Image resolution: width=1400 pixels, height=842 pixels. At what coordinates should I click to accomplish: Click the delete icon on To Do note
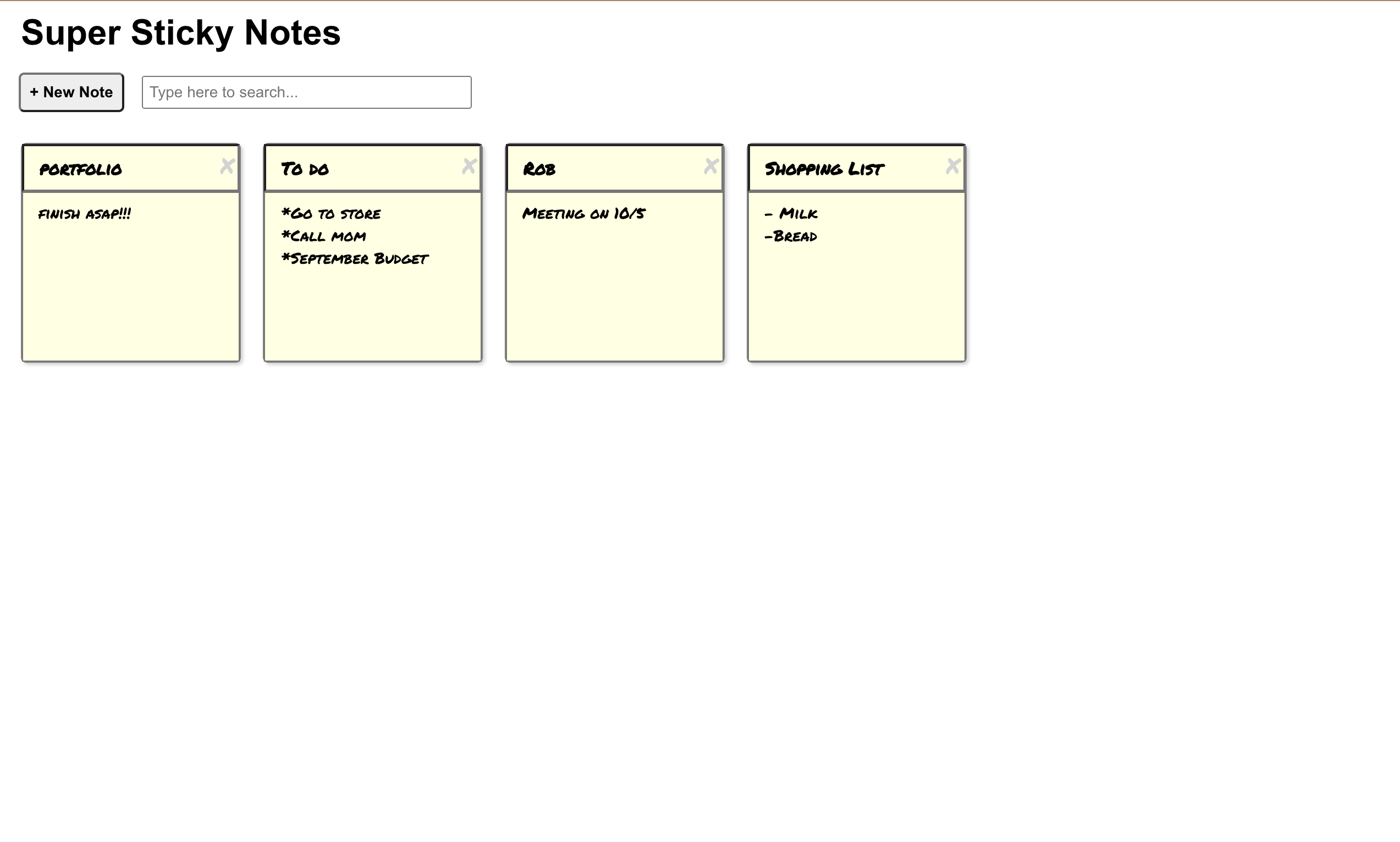click(468, 168)
